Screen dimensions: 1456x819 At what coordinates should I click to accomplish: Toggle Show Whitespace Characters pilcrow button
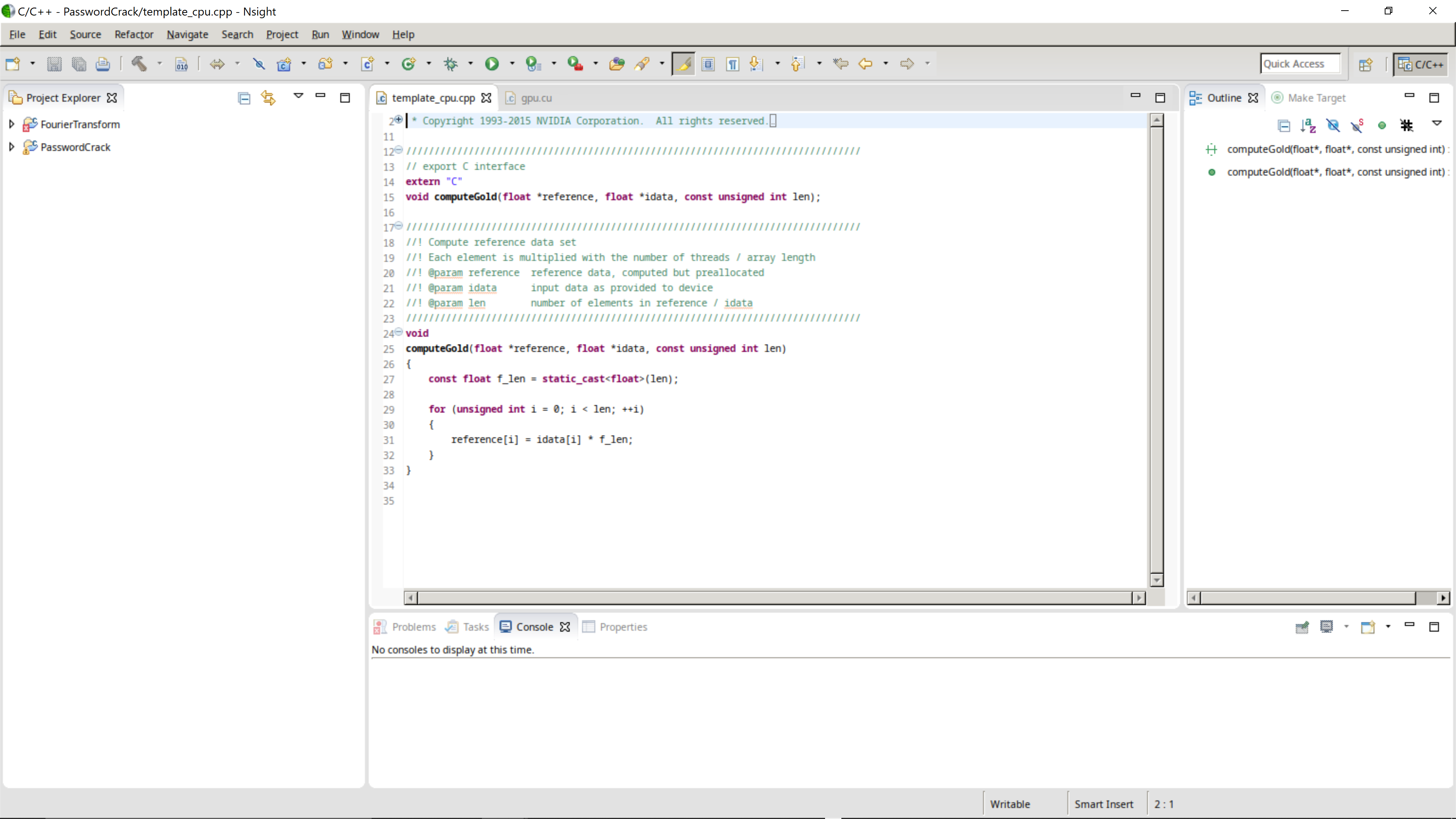(x=733, y=64)
